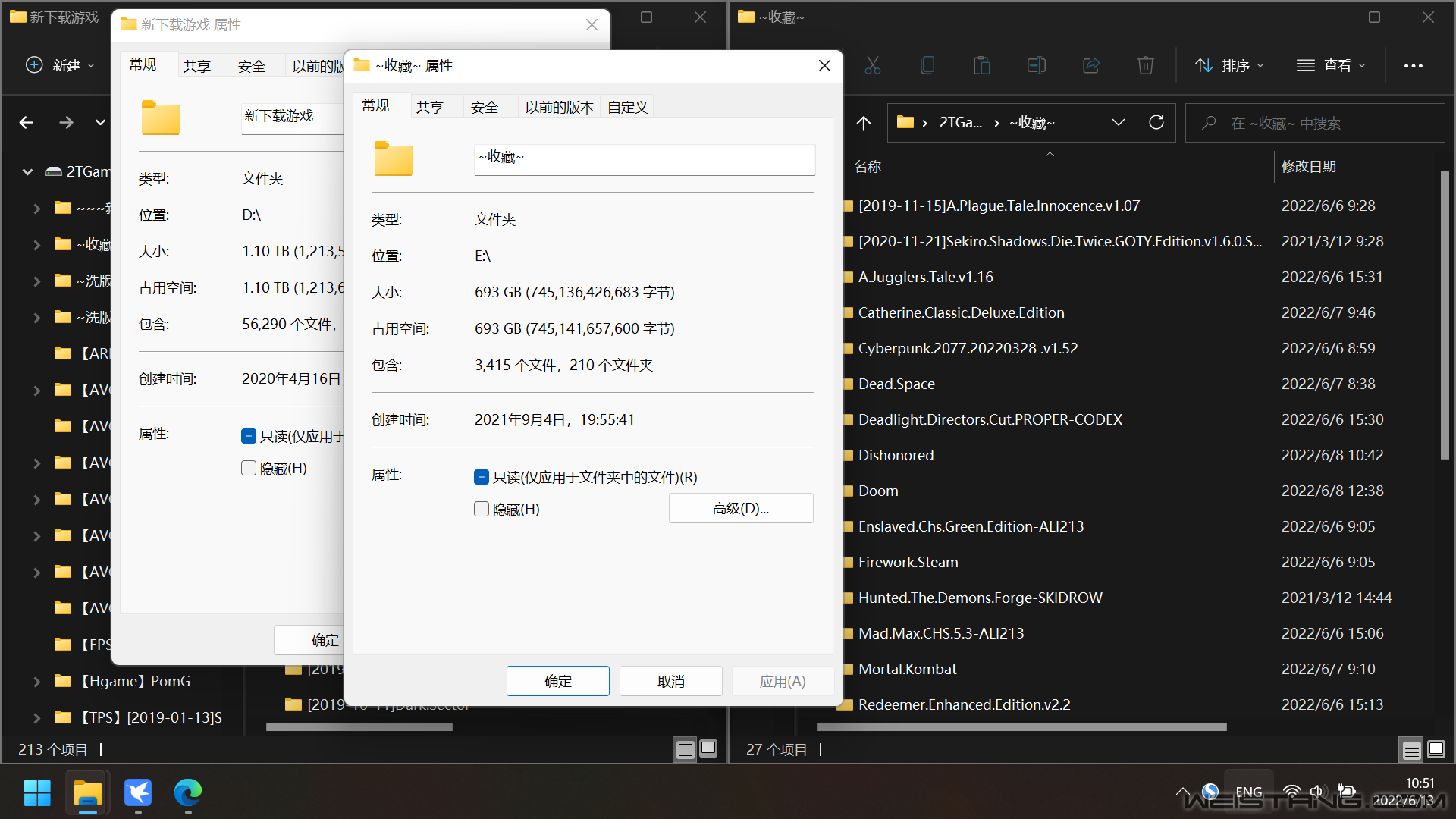1456x819 pixels.
Task: Click the left window horizontal scrollbar
Action: 359,726
